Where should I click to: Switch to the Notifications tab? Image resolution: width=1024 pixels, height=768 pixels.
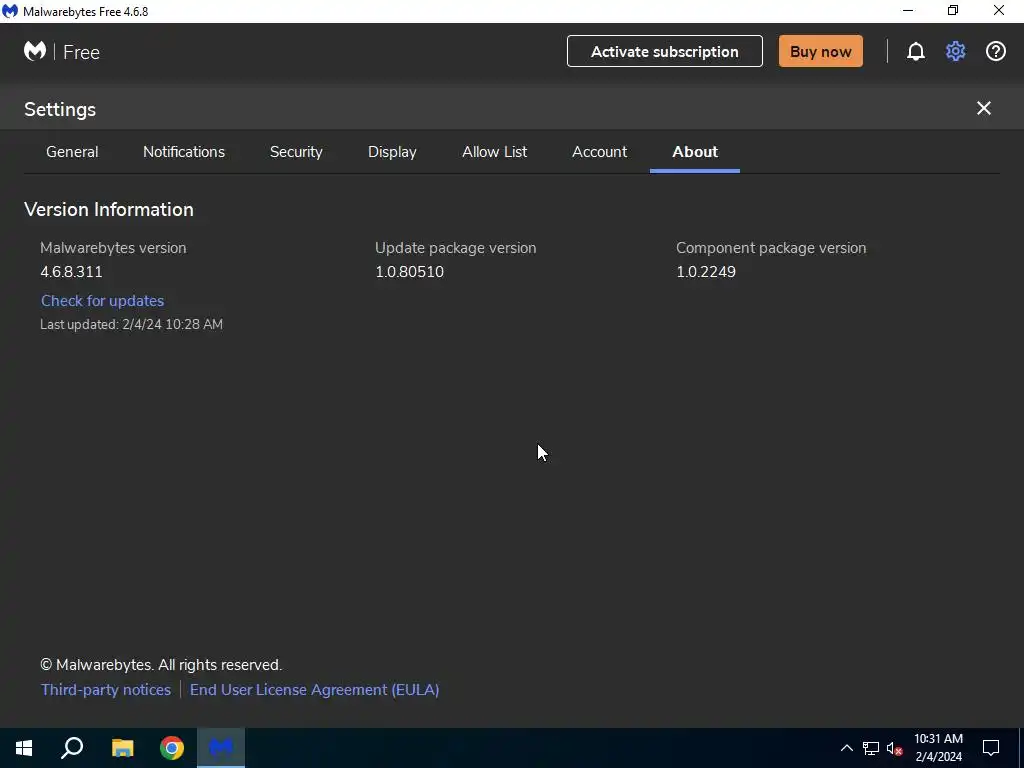tap(184, 152)
